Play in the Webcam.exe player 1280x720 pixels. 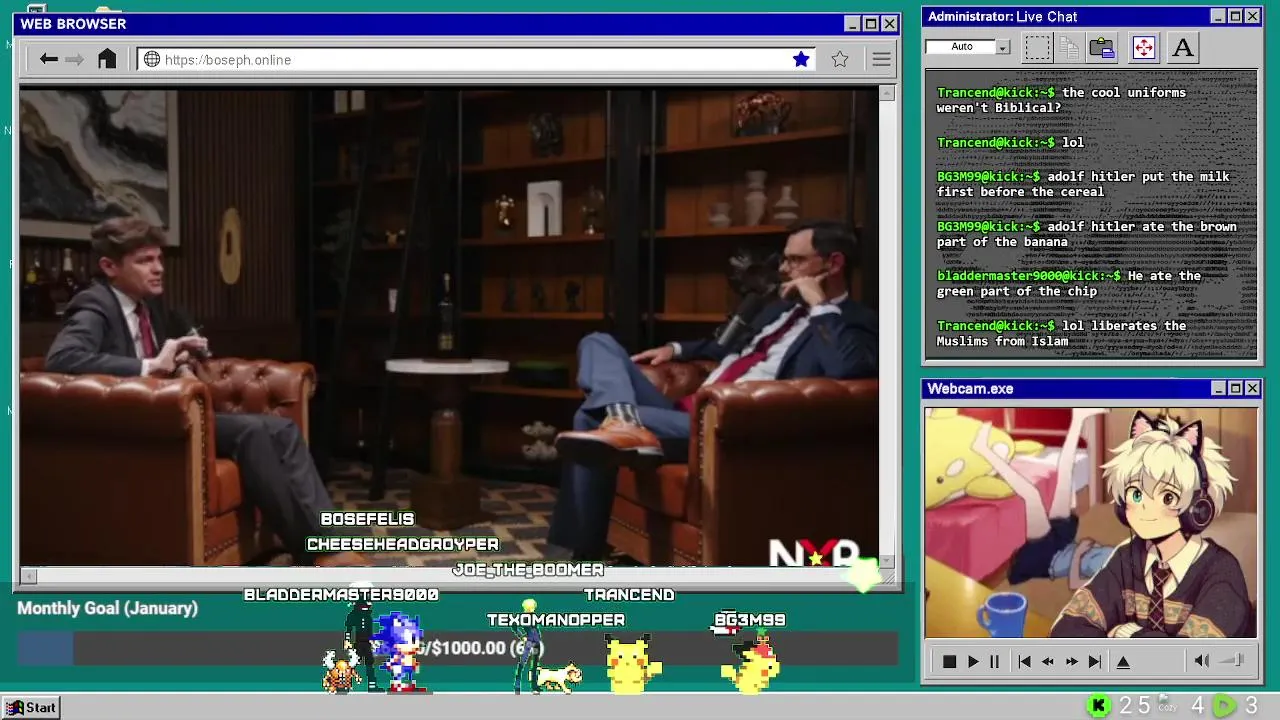pos(972,661)
